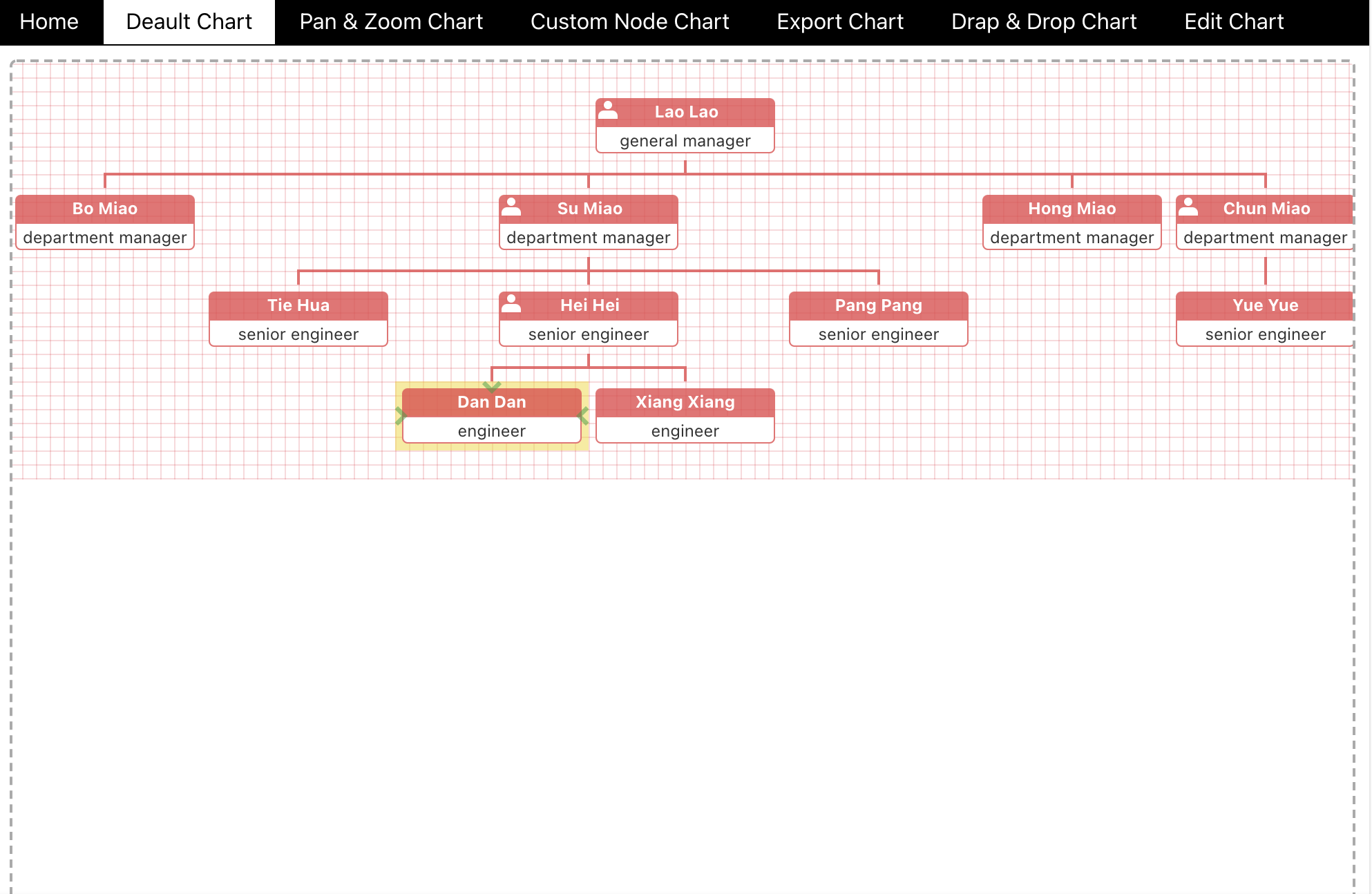Select the Bo Miao node
This screenshot has width=1372, height=894.
[x=105, y=222]
